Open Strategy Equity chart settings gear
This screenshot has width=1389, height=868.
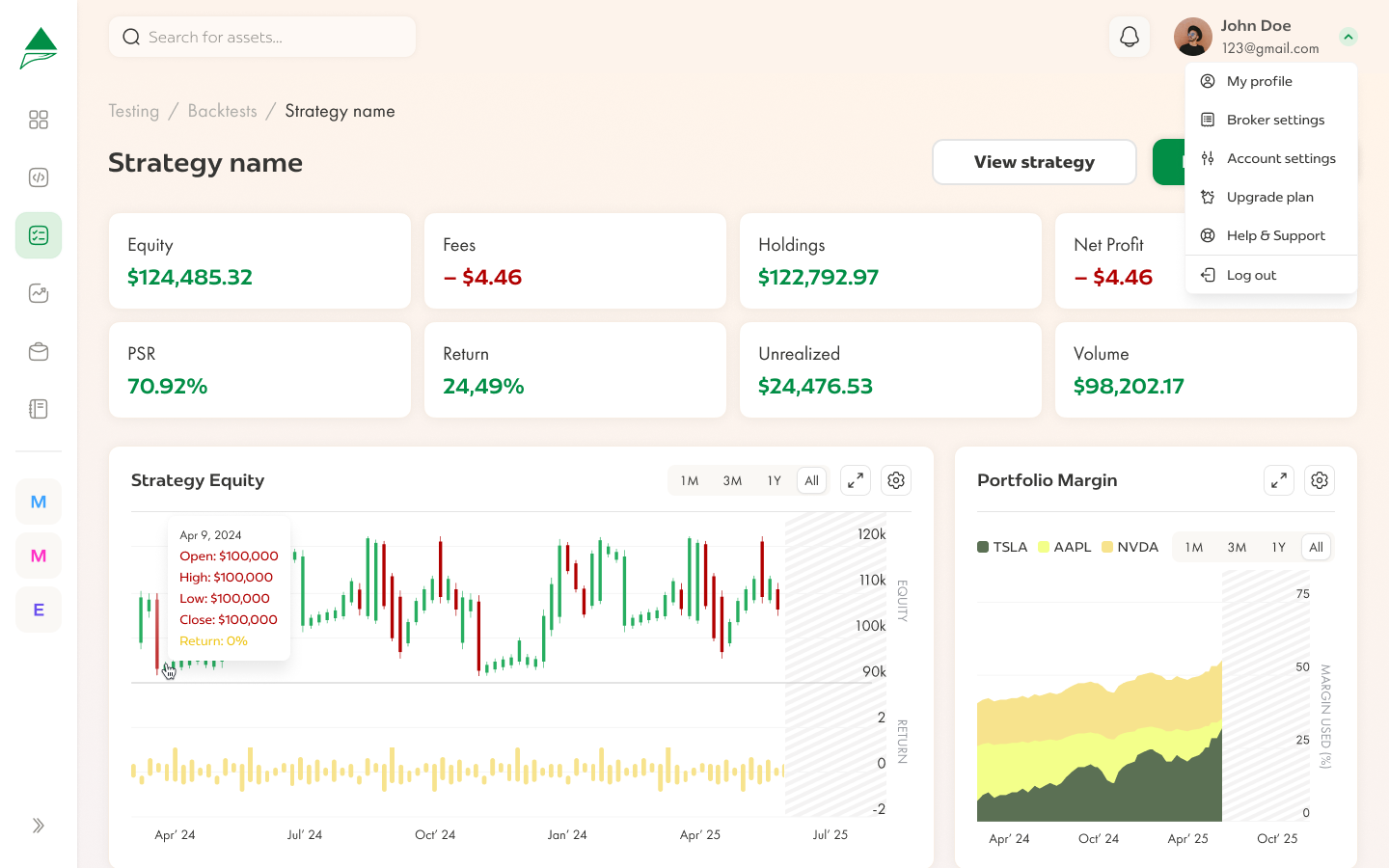[896, 480]
